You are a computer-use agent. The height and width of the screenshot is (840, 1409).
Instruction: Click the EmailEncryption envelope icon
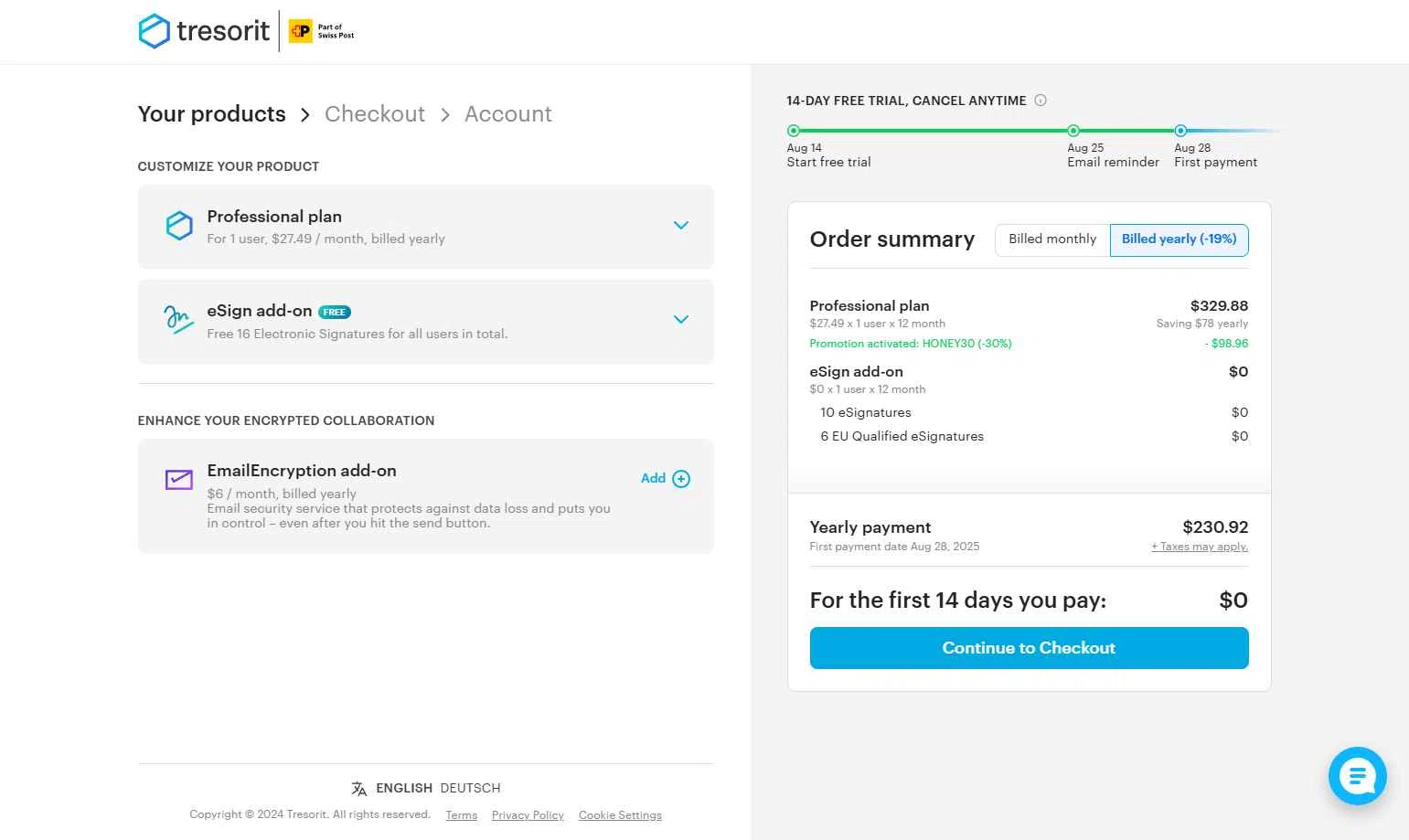(179, 479)
